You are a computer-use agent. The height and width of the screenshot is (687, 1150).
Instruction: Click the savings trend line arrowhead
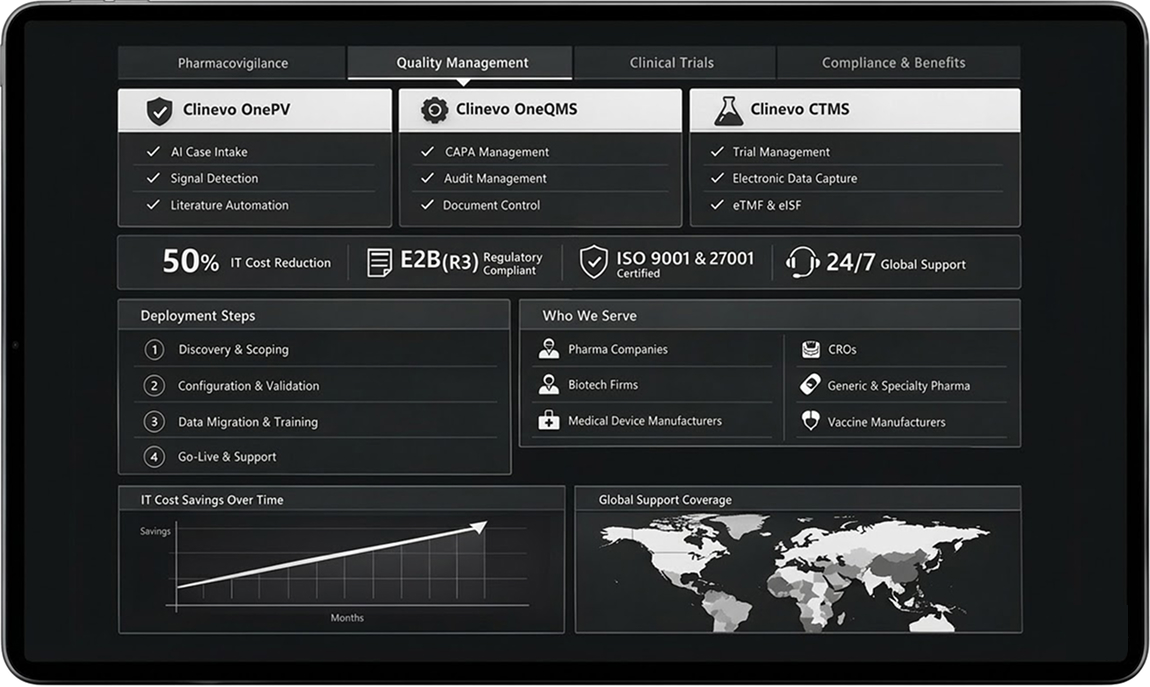point(479,526)
